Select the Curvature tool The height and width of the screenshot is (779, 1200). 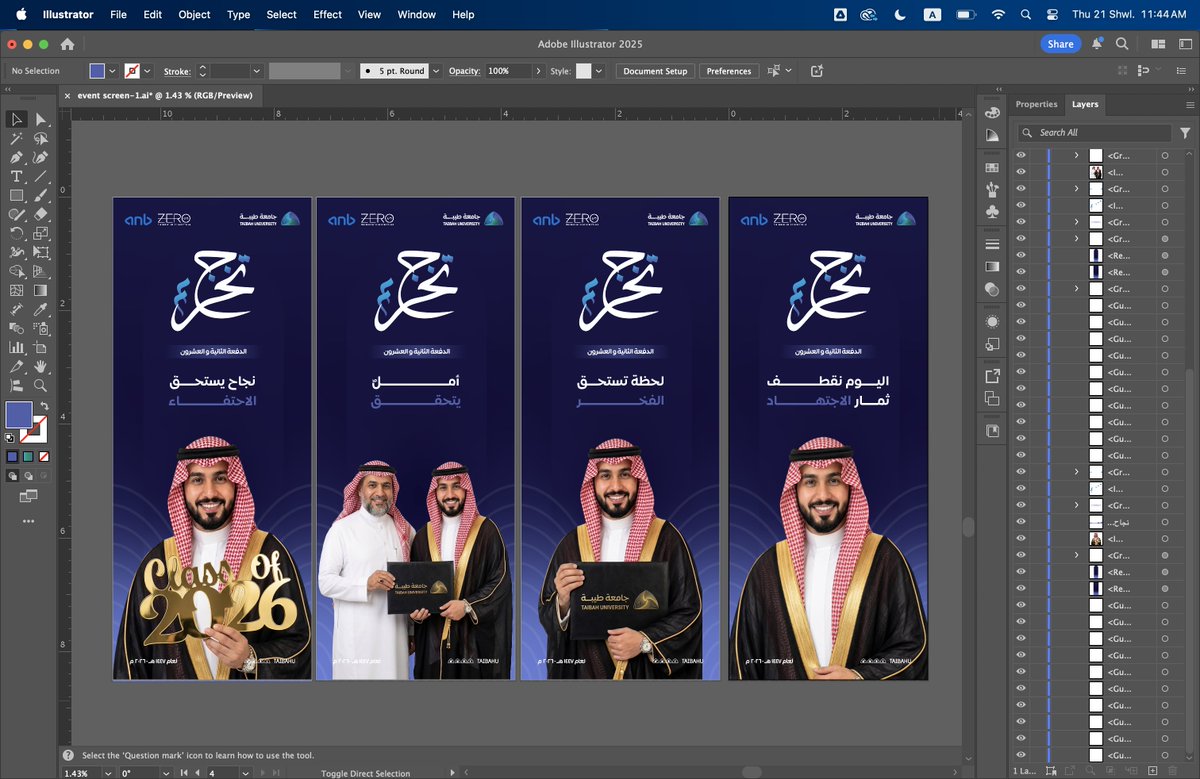(x=41, y=158)
